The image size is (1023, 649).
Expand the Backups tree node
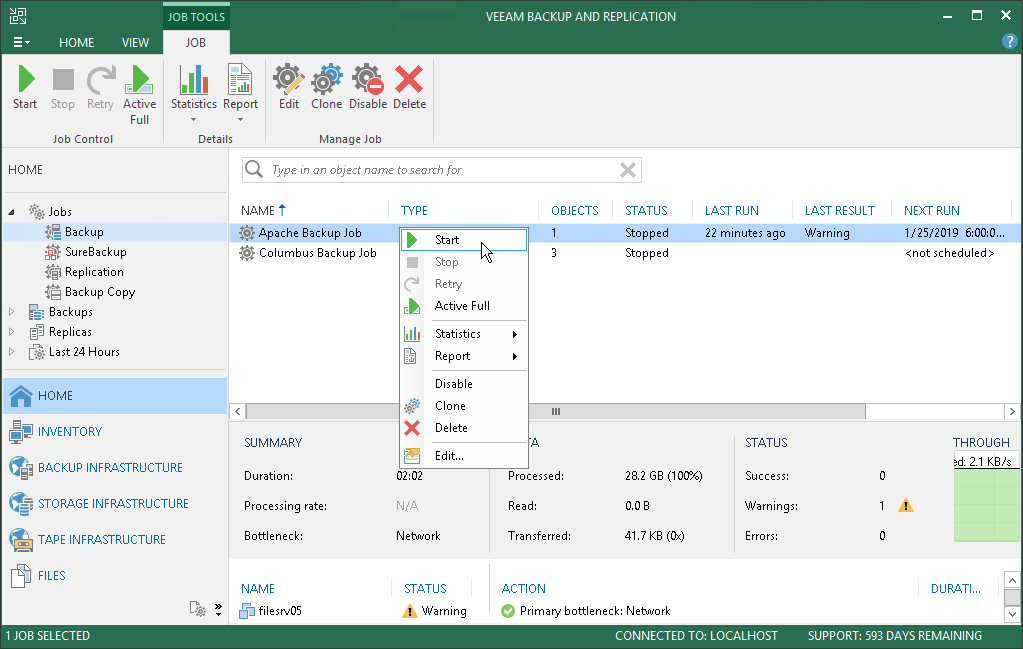coord(11,312)
